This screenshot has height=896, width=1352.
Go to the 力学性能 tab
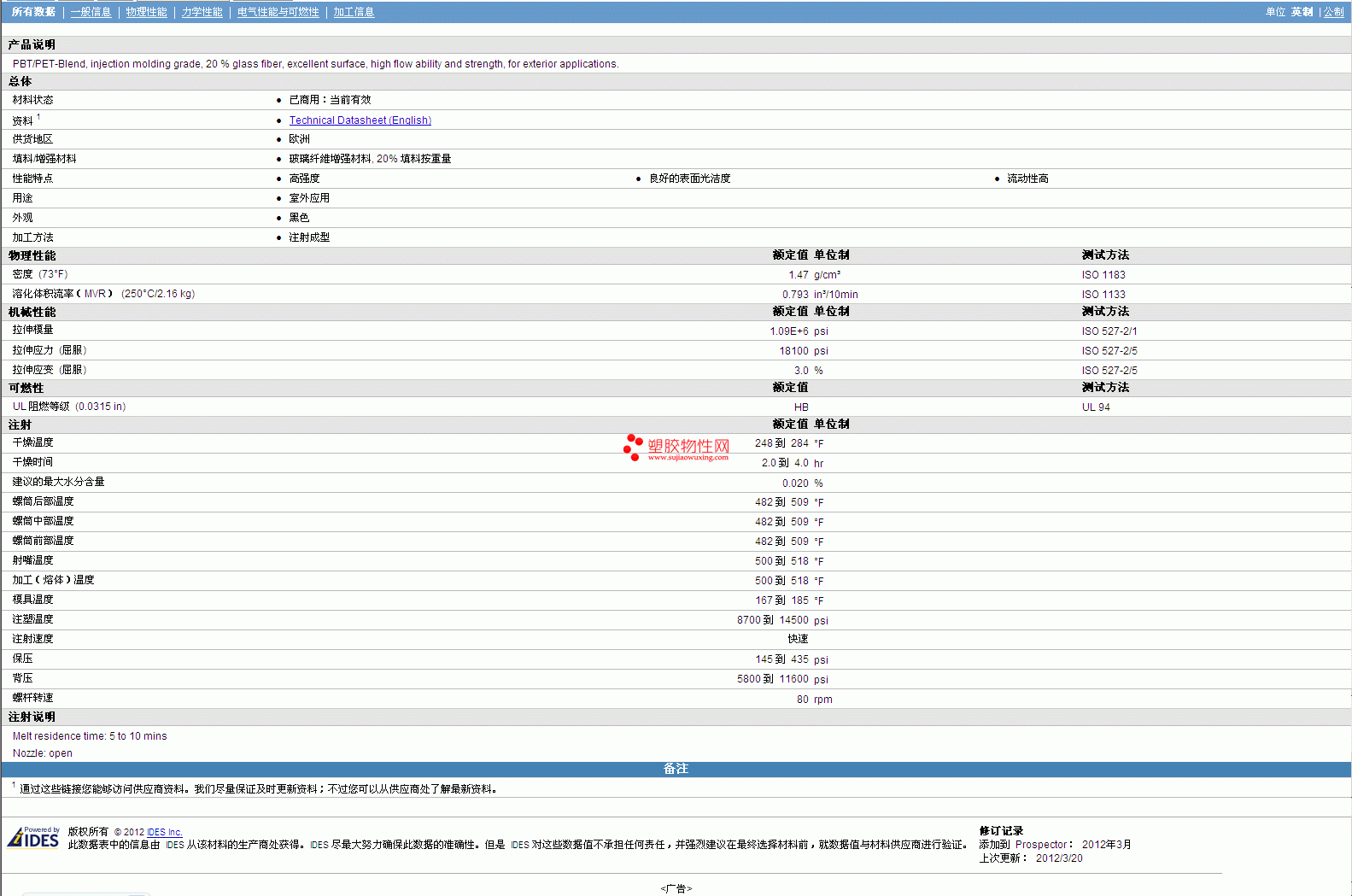click(202, 12)
